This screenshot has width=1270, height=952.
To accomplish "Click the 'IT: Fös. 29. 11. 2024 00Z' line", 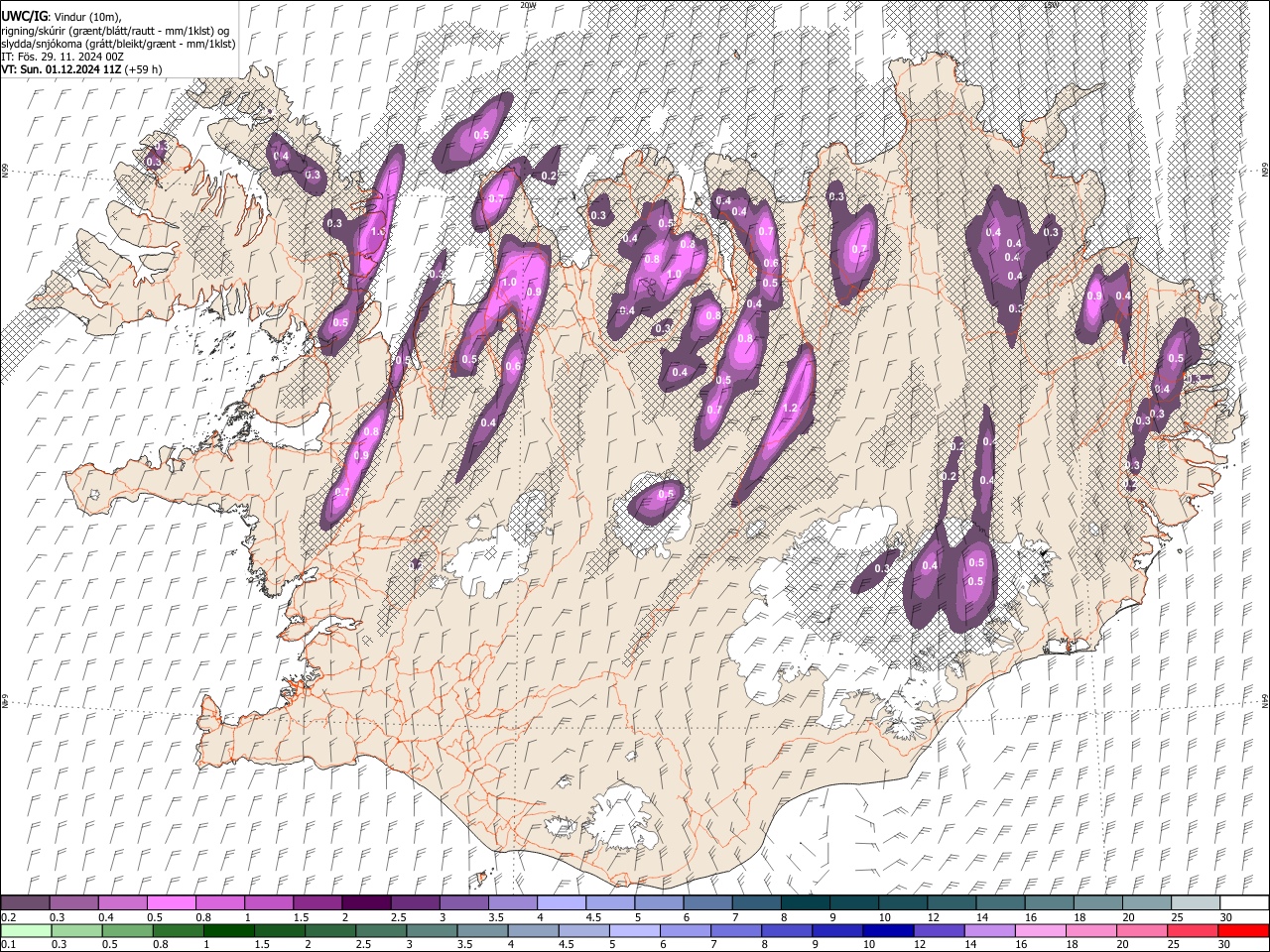I will [63, 57].
